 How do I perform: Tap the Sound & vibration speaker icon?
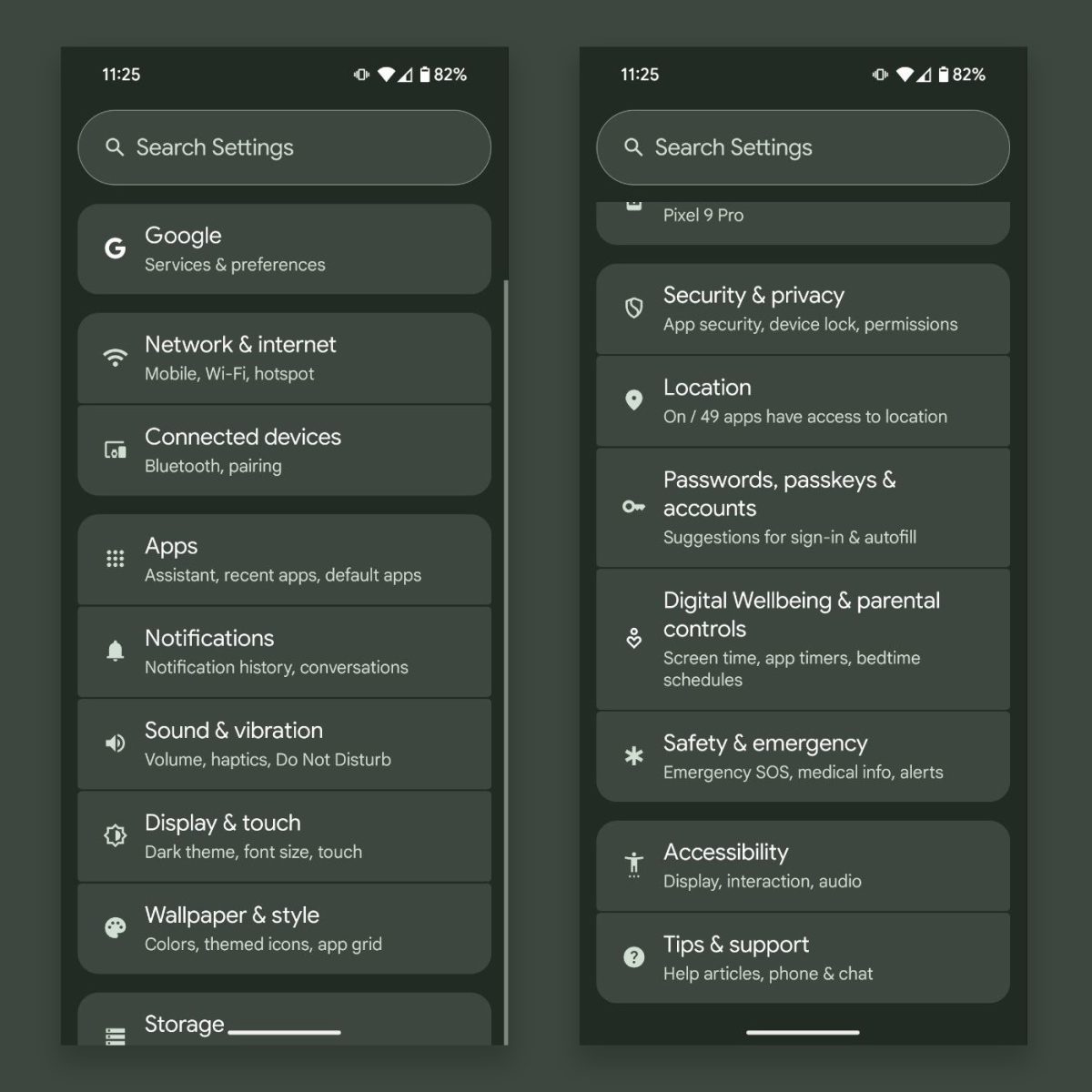(x=115, y=743)
